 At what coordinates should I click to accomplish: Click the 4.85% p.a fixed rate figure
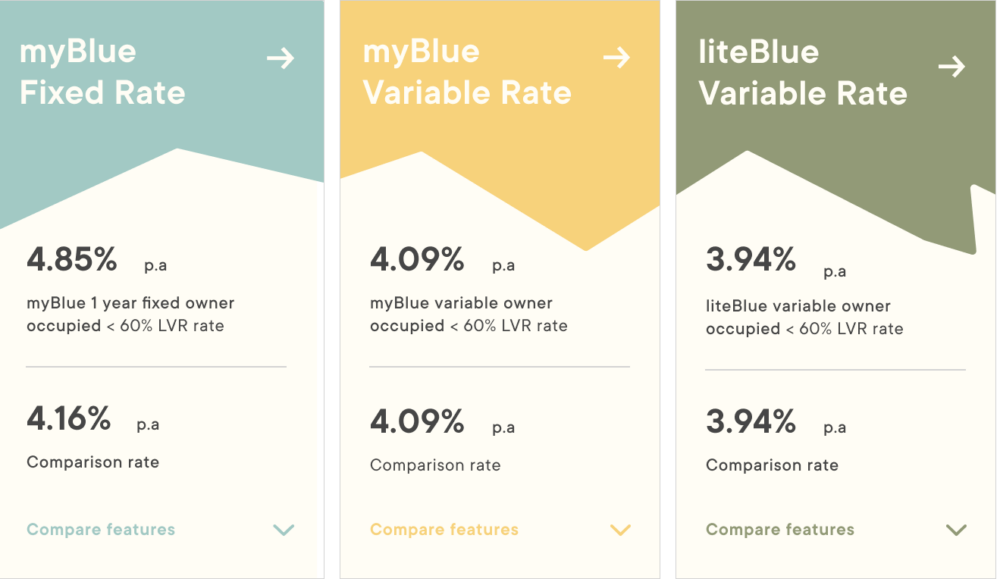tap(72, 260)
